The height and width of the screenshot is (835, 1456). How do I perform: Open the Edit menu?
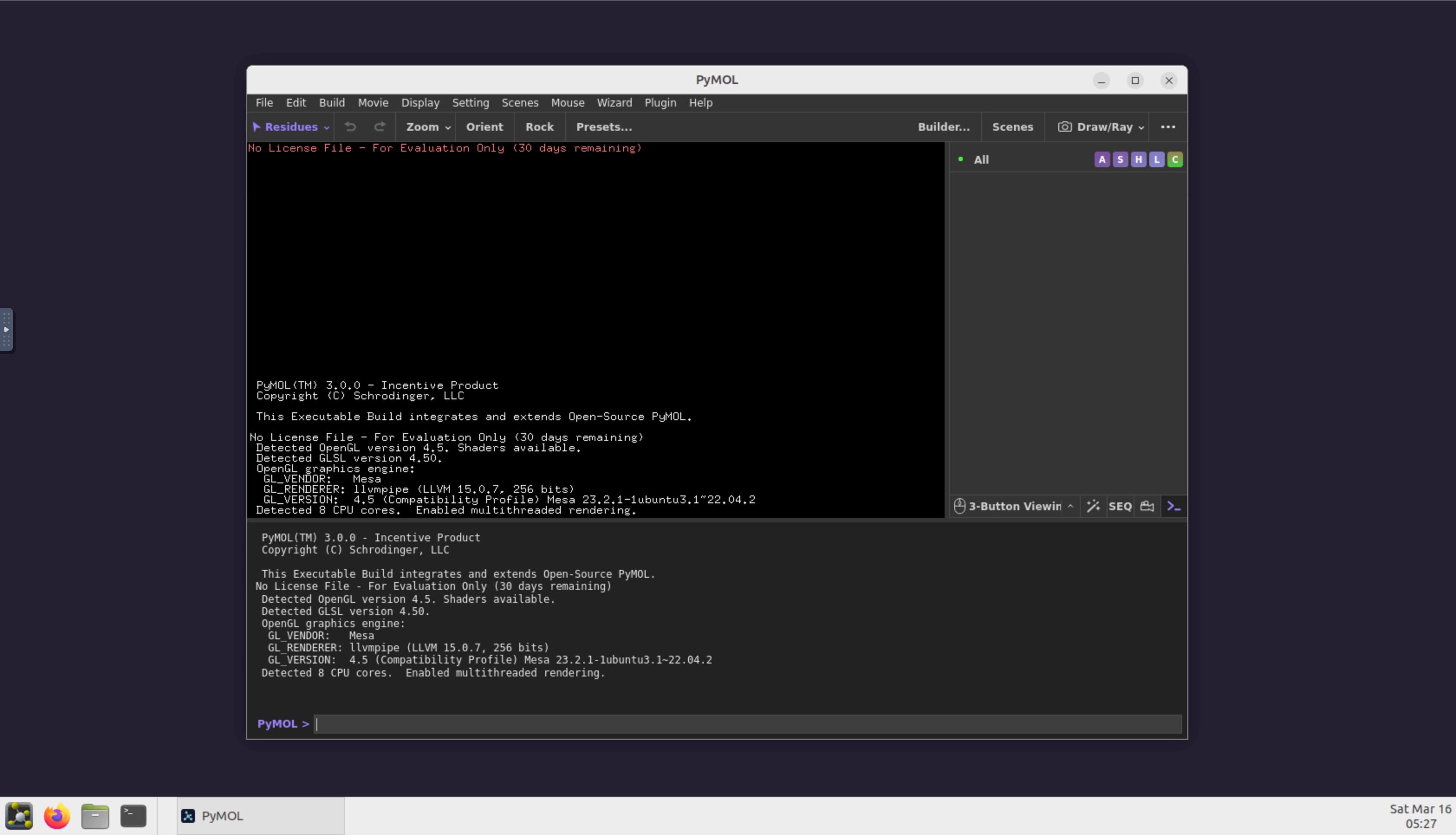click(x=296, y=103)
